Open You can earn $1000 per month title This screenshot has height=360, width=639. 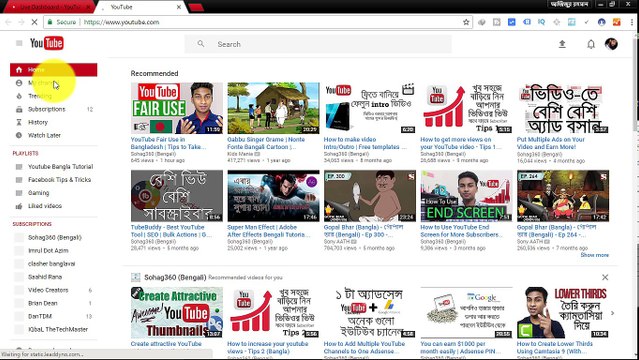point(461,347)
